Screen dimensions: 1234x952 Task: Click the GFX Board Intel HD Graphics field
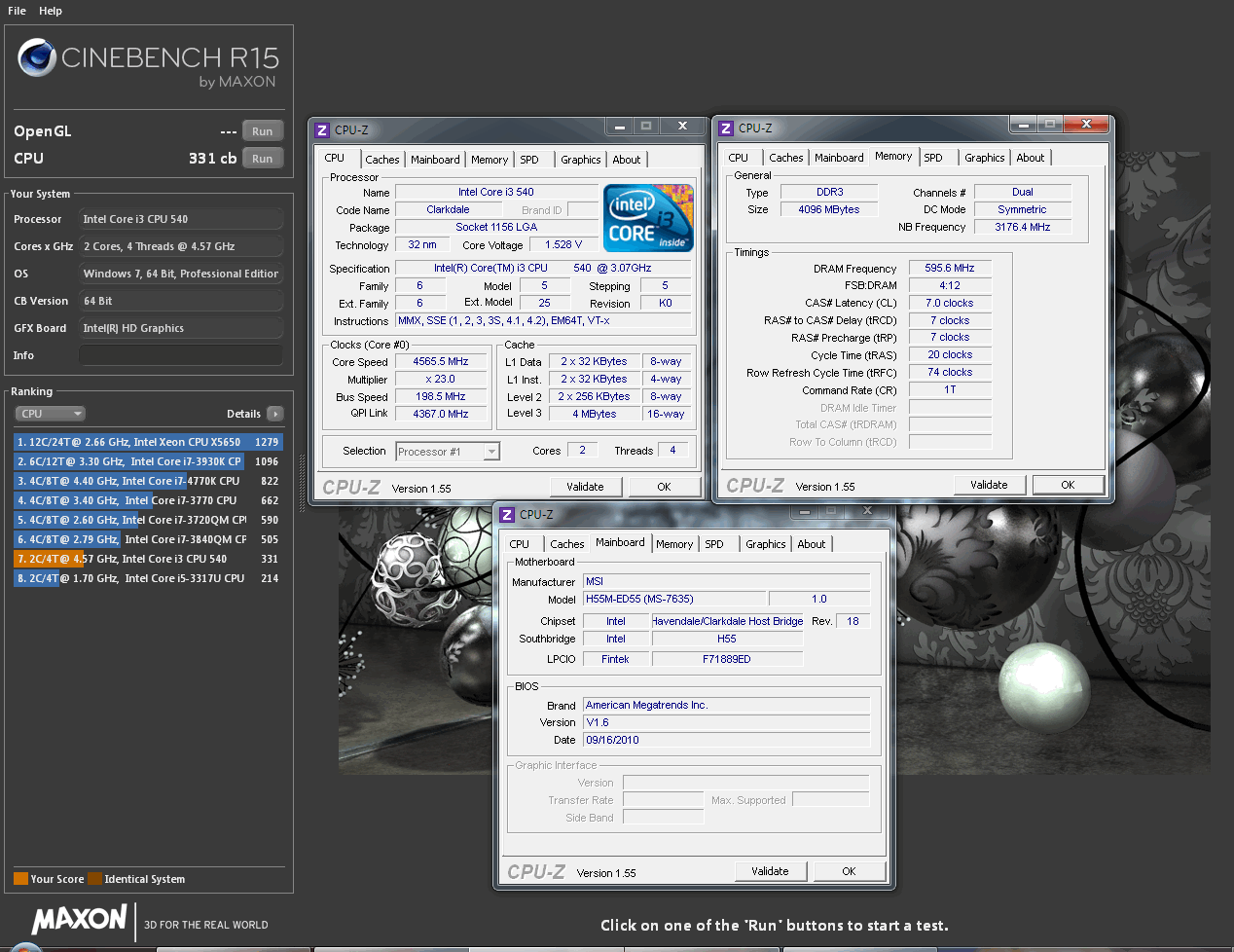pos(181,328)
